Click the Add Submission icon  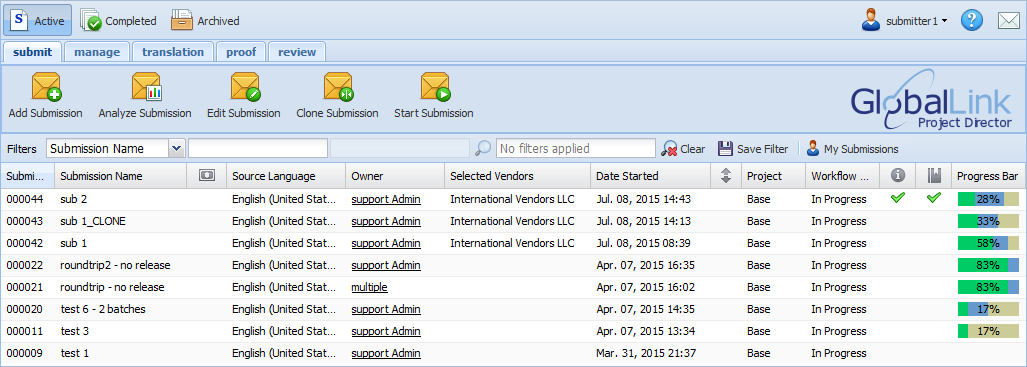click(x=46, y=87)
